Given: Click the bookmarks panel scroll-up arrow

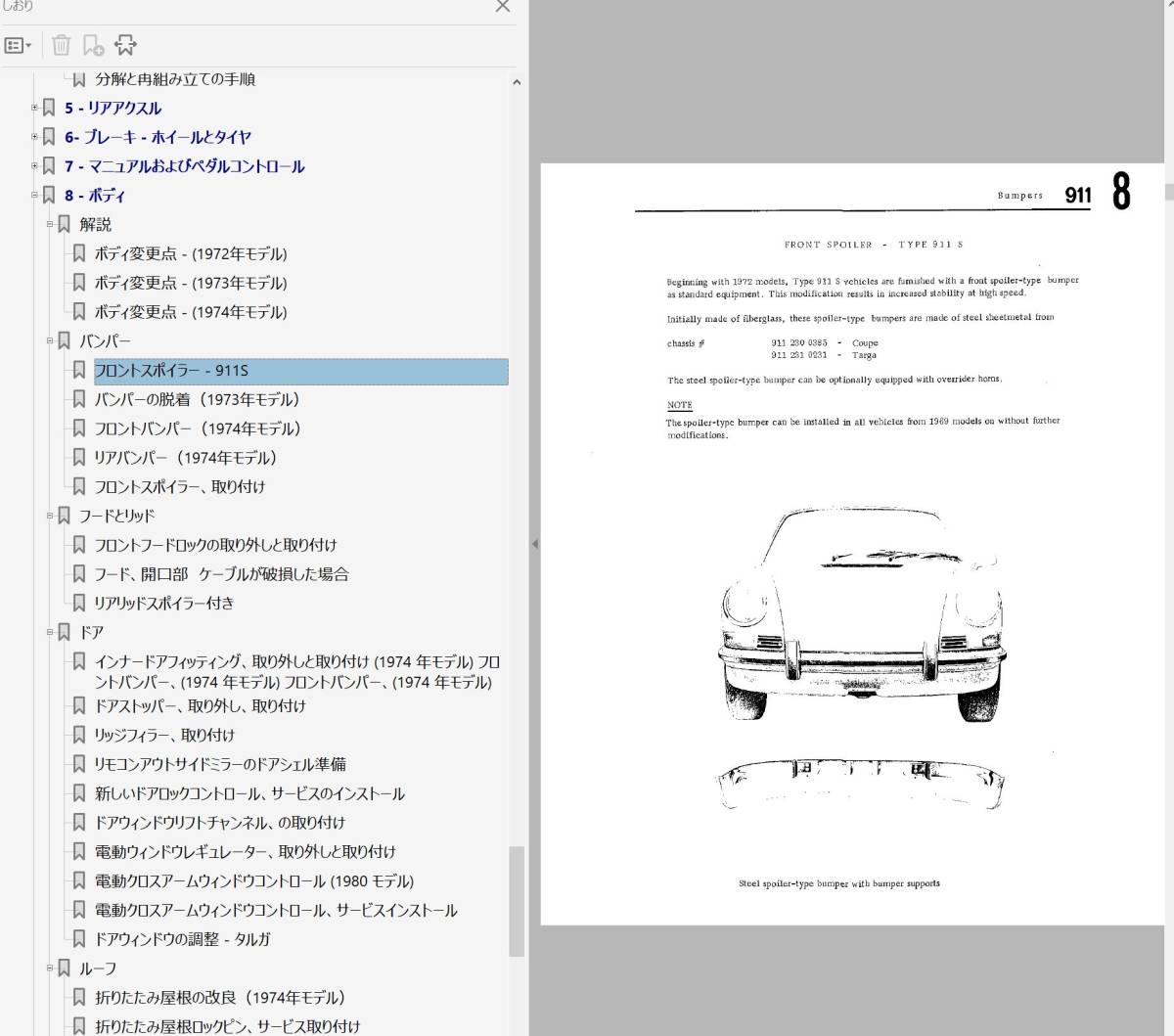Looking at the screenshot, I should click(517, 83).
